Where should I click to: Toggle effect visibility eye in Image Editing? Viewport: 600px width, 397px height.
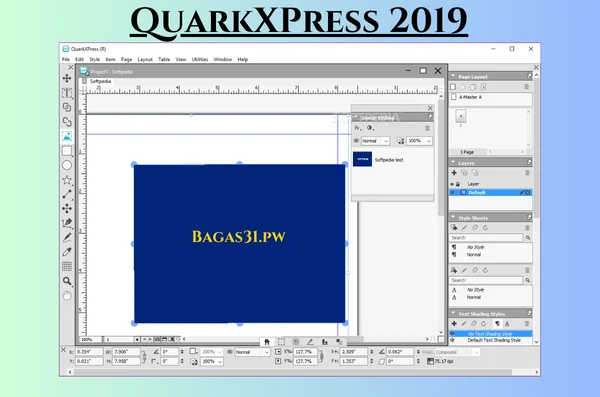point(356,141)
